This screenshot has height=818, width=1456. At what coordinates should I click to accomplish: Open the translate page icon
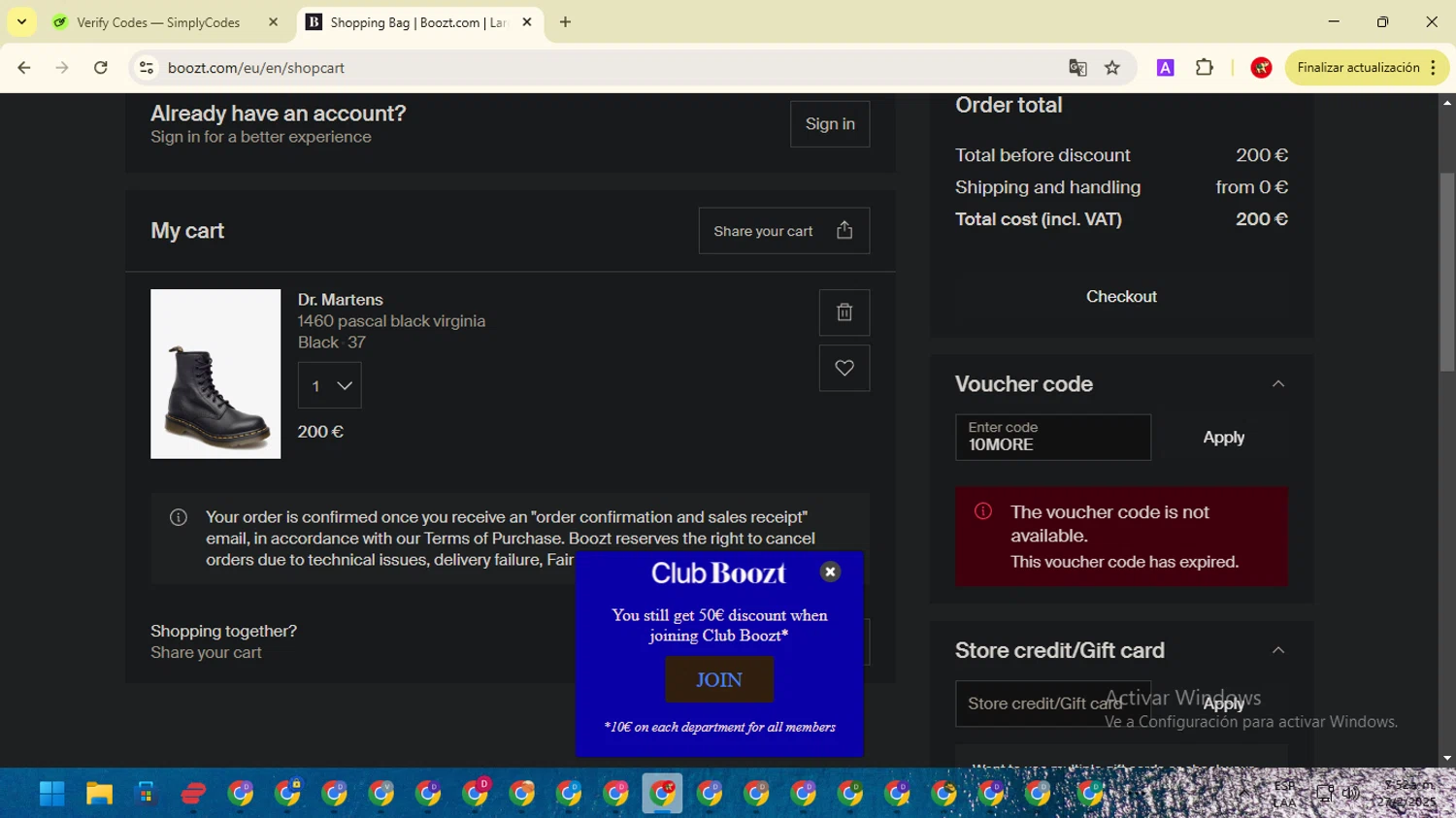1077,68
